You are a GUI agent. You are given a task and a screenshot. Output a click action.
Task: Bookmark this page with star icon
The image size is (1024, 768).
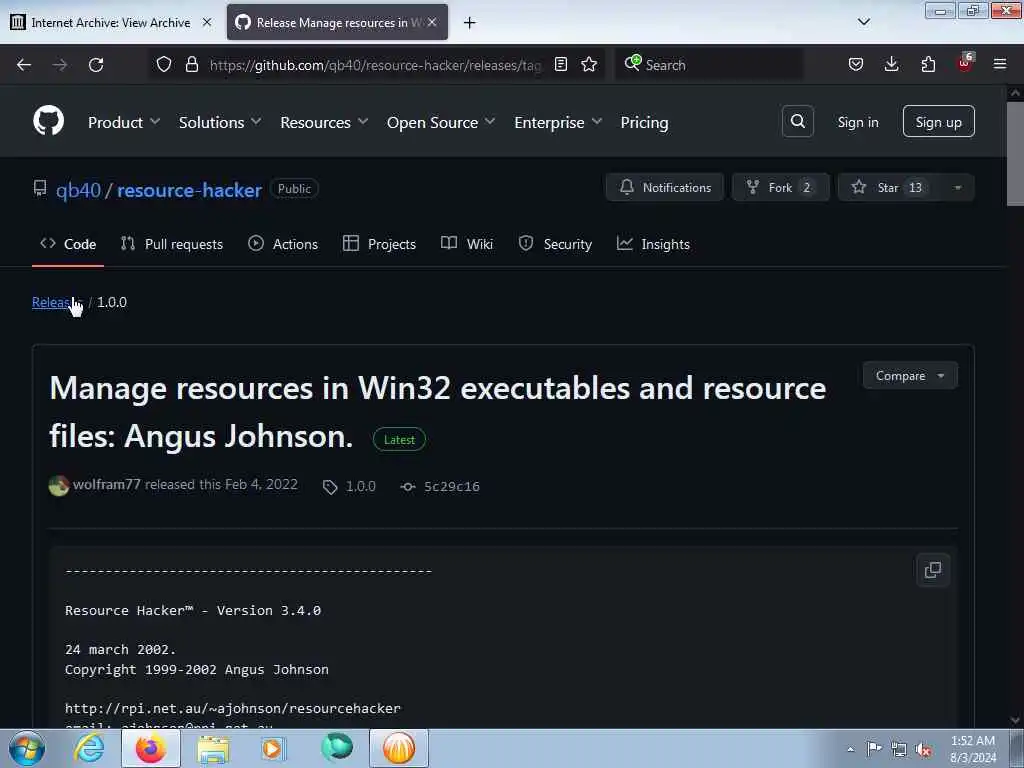click(589, 64)
